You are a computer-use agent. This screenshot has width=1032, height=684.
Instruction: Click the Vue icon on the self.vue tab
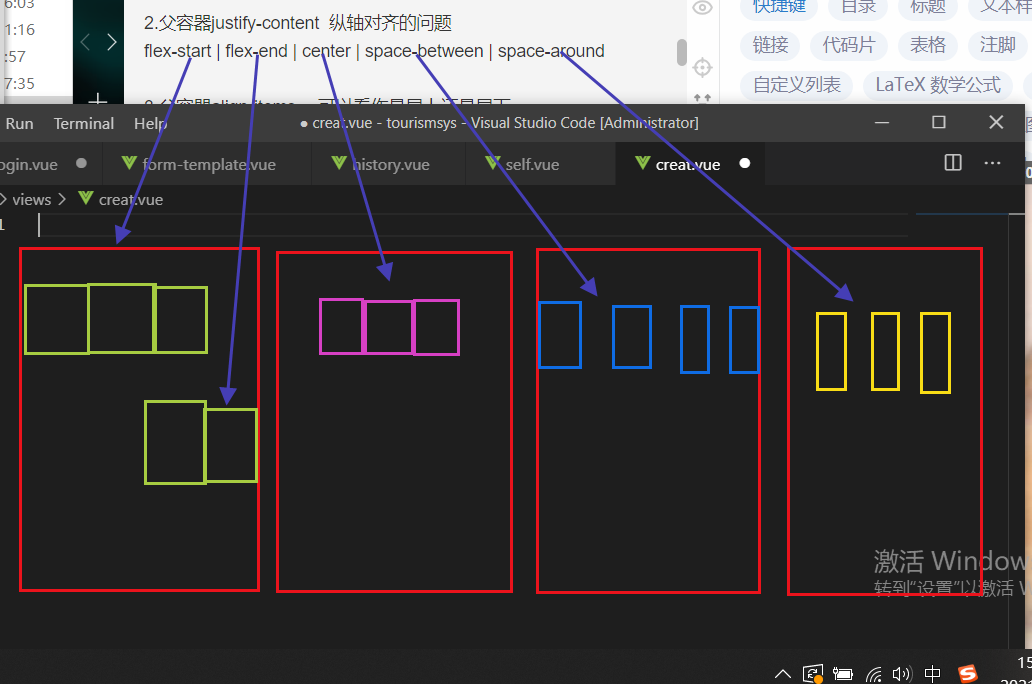click(x=492, y=163)
